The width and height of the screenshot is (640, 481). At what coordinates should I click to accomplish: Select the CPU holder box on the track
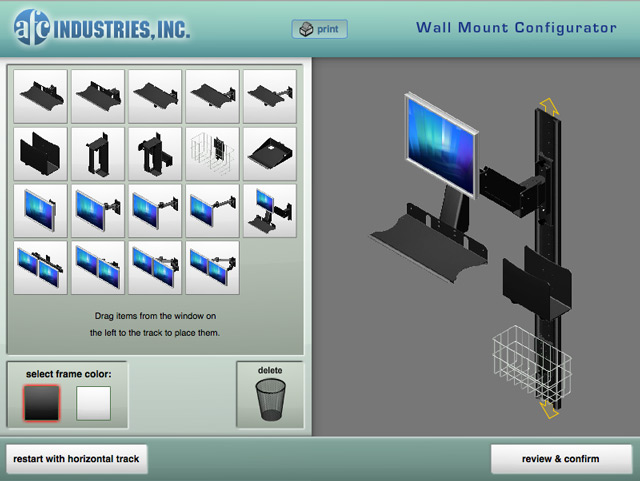click(x=537, y=284)
